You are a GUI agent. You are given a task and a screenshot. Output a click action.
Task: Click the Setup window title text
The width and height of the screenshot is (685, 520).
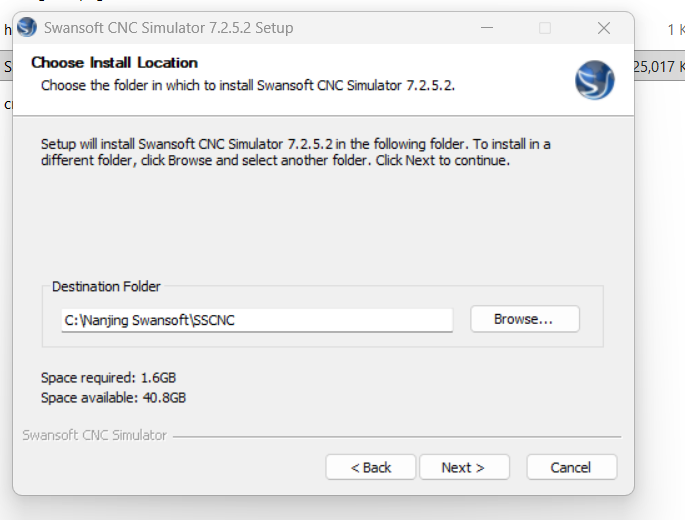(x=169, y=28)
